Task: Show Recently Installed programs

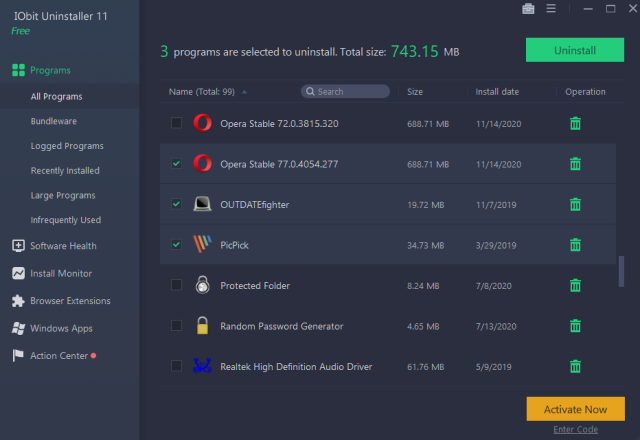Action: pyautogui.click(x=65, y=171)
